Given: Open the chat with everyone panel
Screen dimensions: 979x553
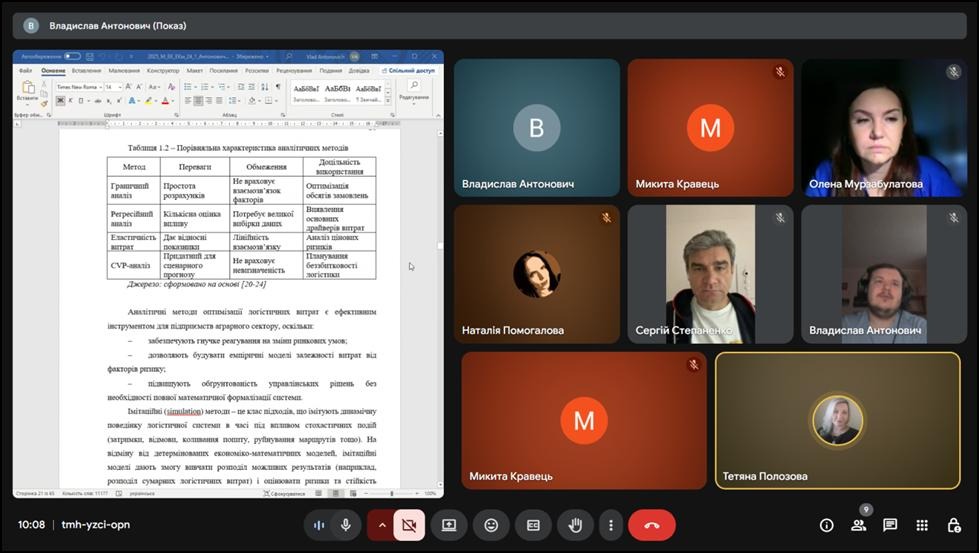Looking at the screenshot, I should click(x=890, y=525).
